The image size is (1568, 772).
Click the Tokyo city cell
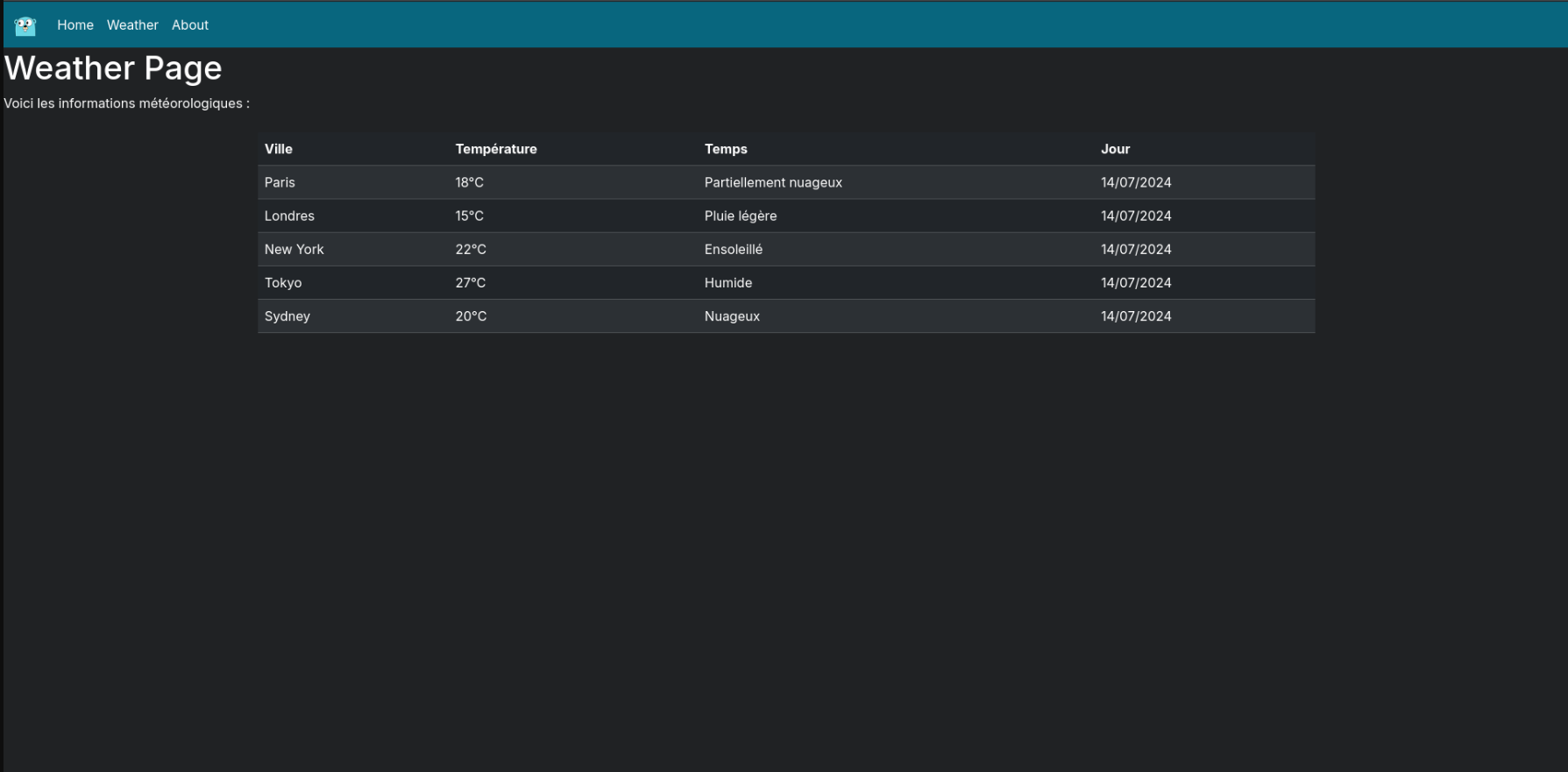click(283, 283)
